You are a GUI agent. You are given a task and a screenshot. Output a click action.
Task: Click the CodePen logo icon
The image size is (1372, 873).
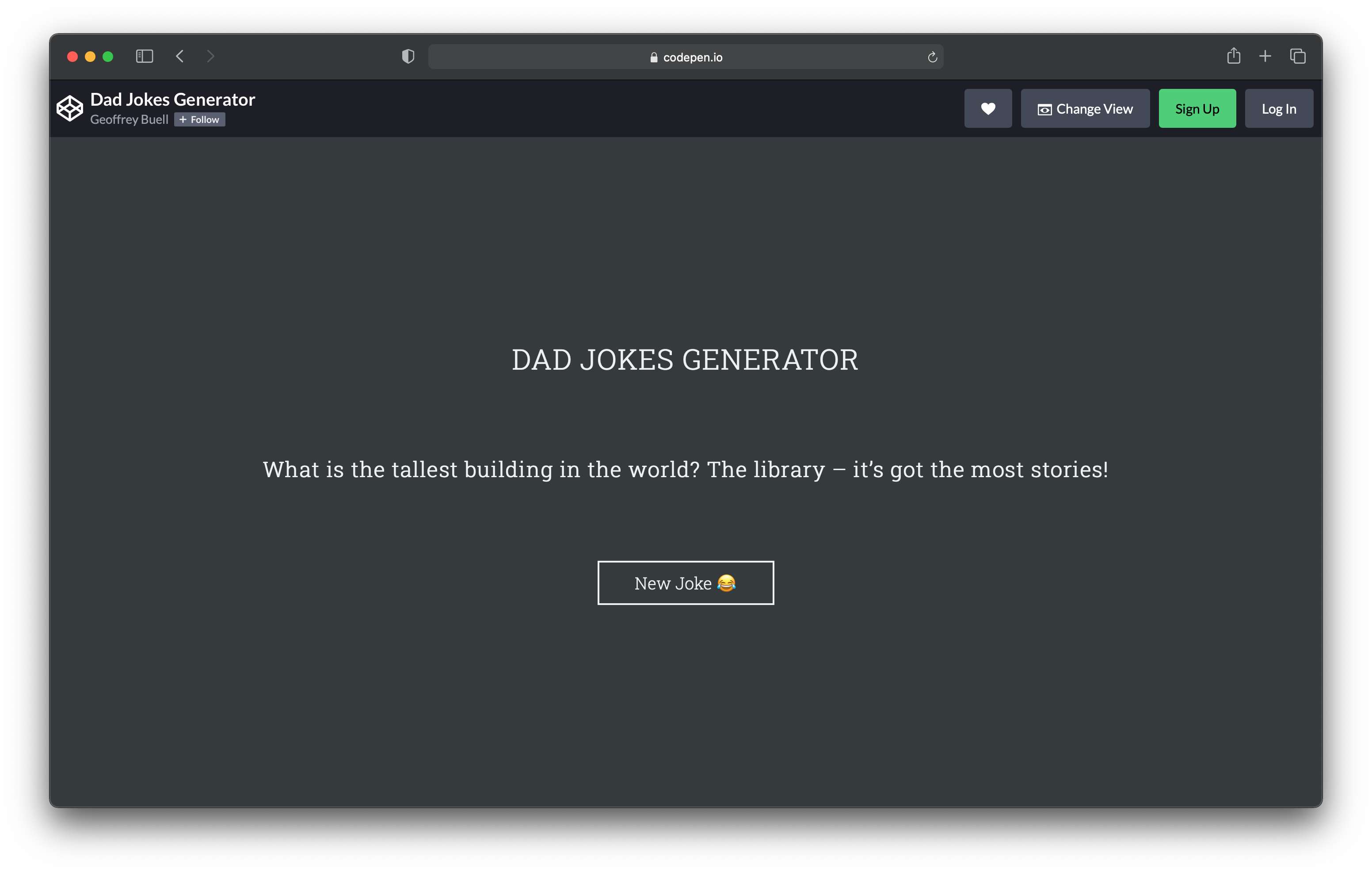tap(69, 108)
